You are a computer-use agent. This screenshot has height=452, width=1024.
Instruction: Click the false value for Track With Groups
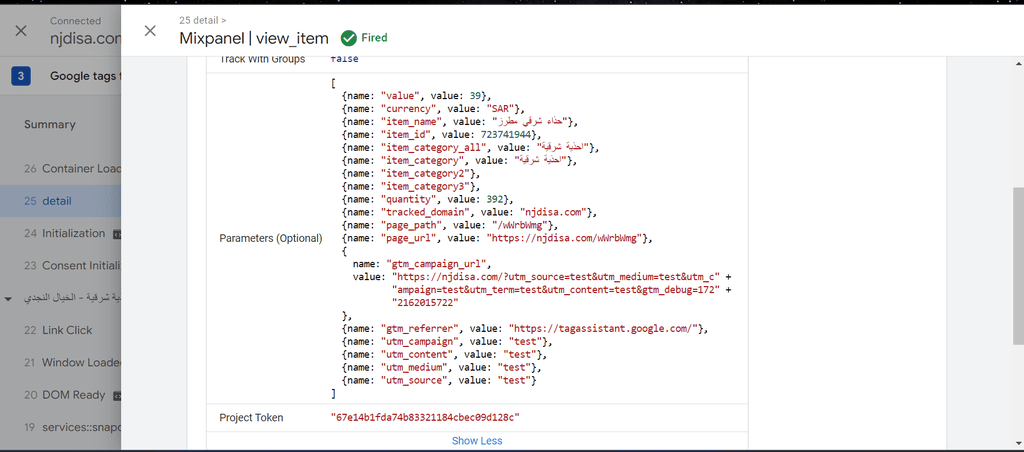coord(344,59)
